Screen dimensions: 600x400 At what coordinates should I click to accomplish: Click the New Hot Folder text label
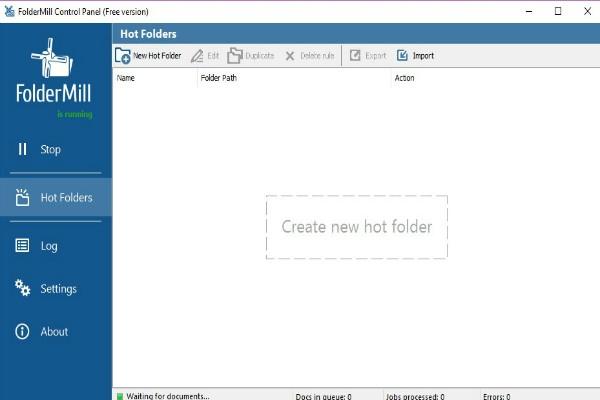coord(157,56)
